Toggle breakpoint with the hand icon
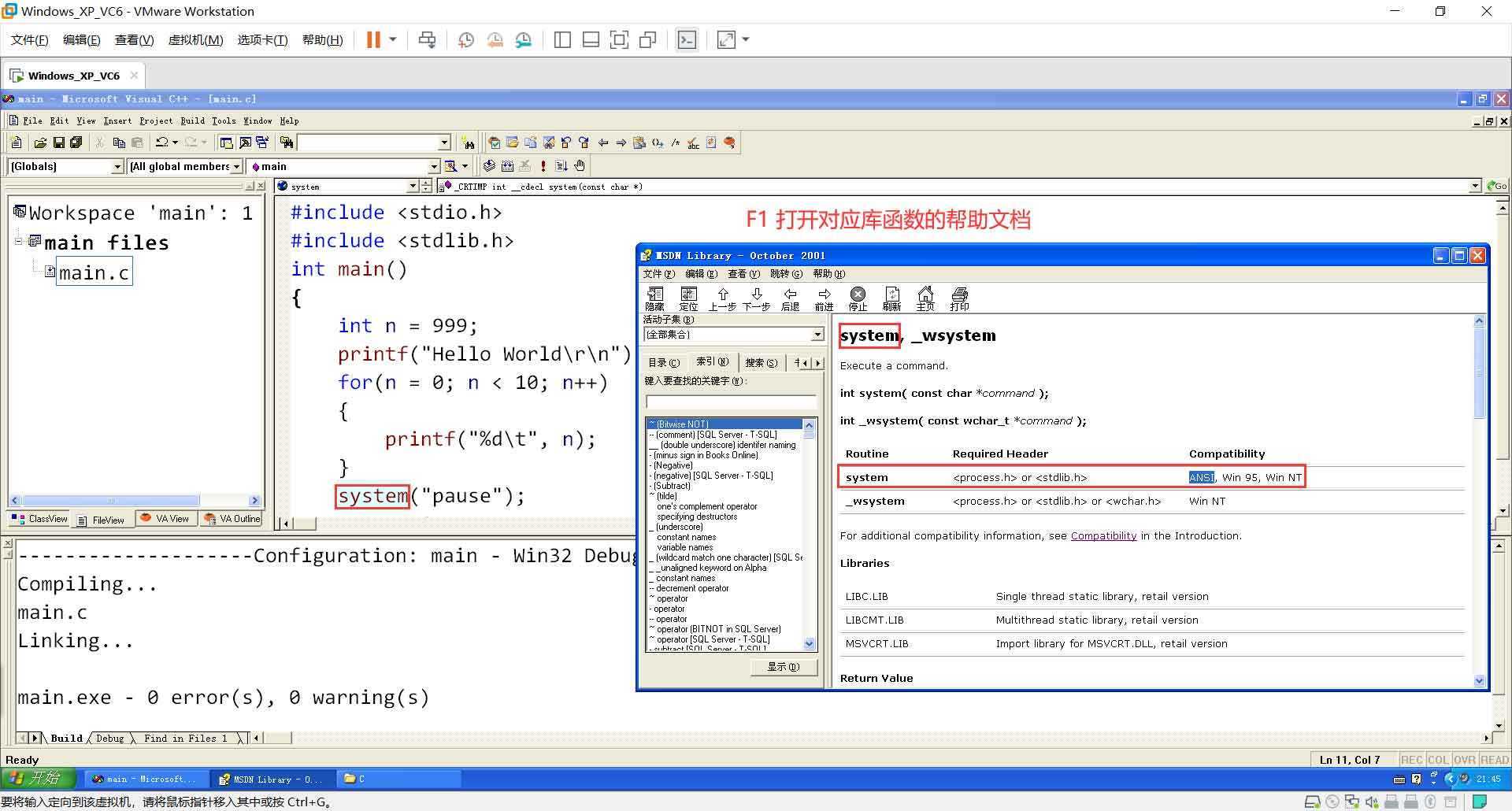 [x=580, y=166]
